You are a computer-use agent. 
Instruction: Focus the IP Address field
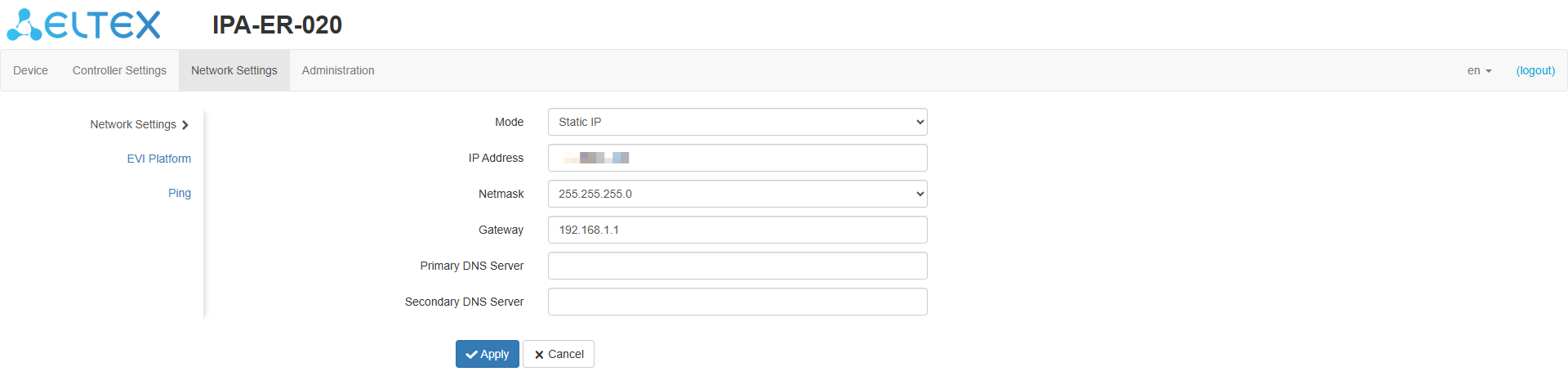pyautogui.click(x=737, y=158)
